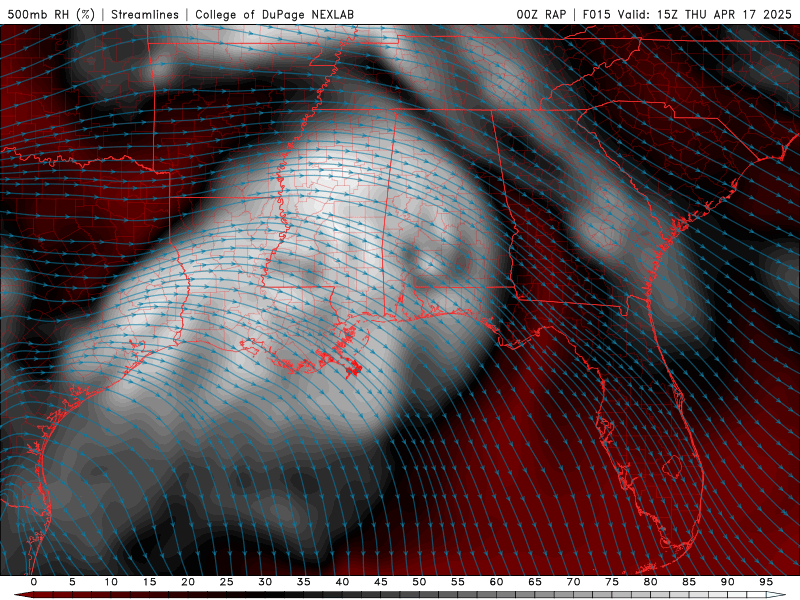Image resolution: width=800 pixels, height=600 pixels.
Task: Click the colorbar label "15"
Action: (149, 582)
